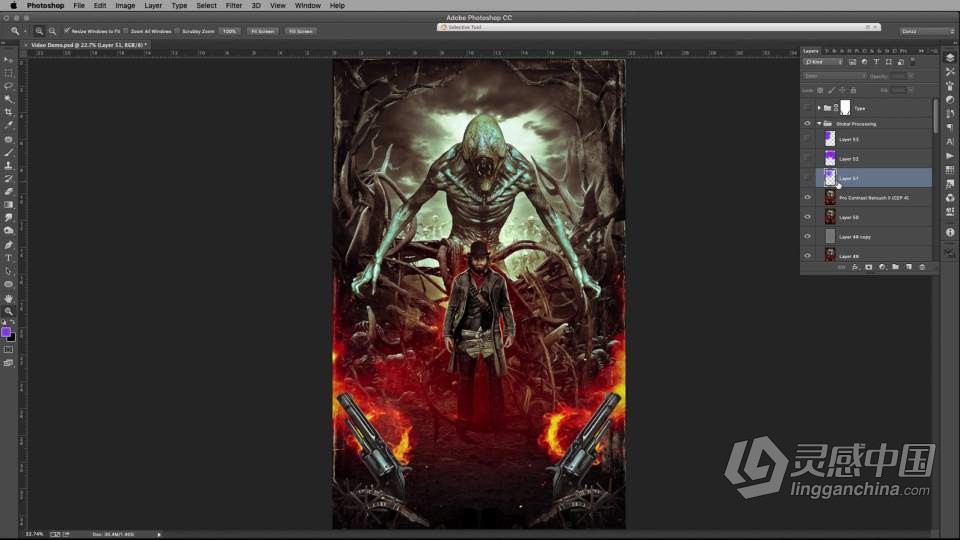This screenshot has width=960, height=540.
Task: Open the status bar info arrow
Action: (159, 534)
